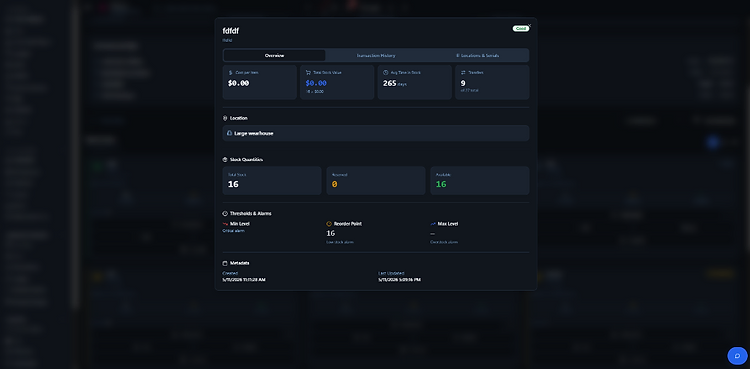This screenshot has width=750, height=369.
Task: Switch to the Transaction History tab
Action: [x=376, y=56]
